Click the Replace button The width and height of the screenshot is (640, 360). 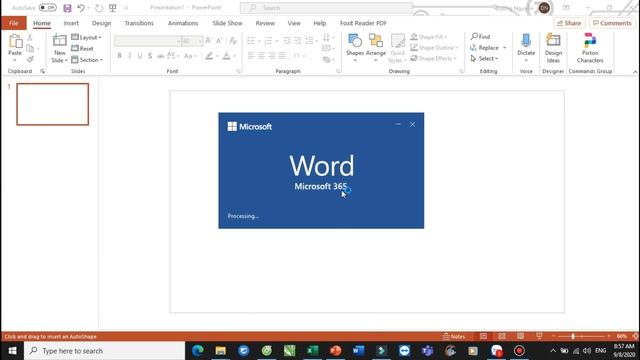tap(485, 48)
